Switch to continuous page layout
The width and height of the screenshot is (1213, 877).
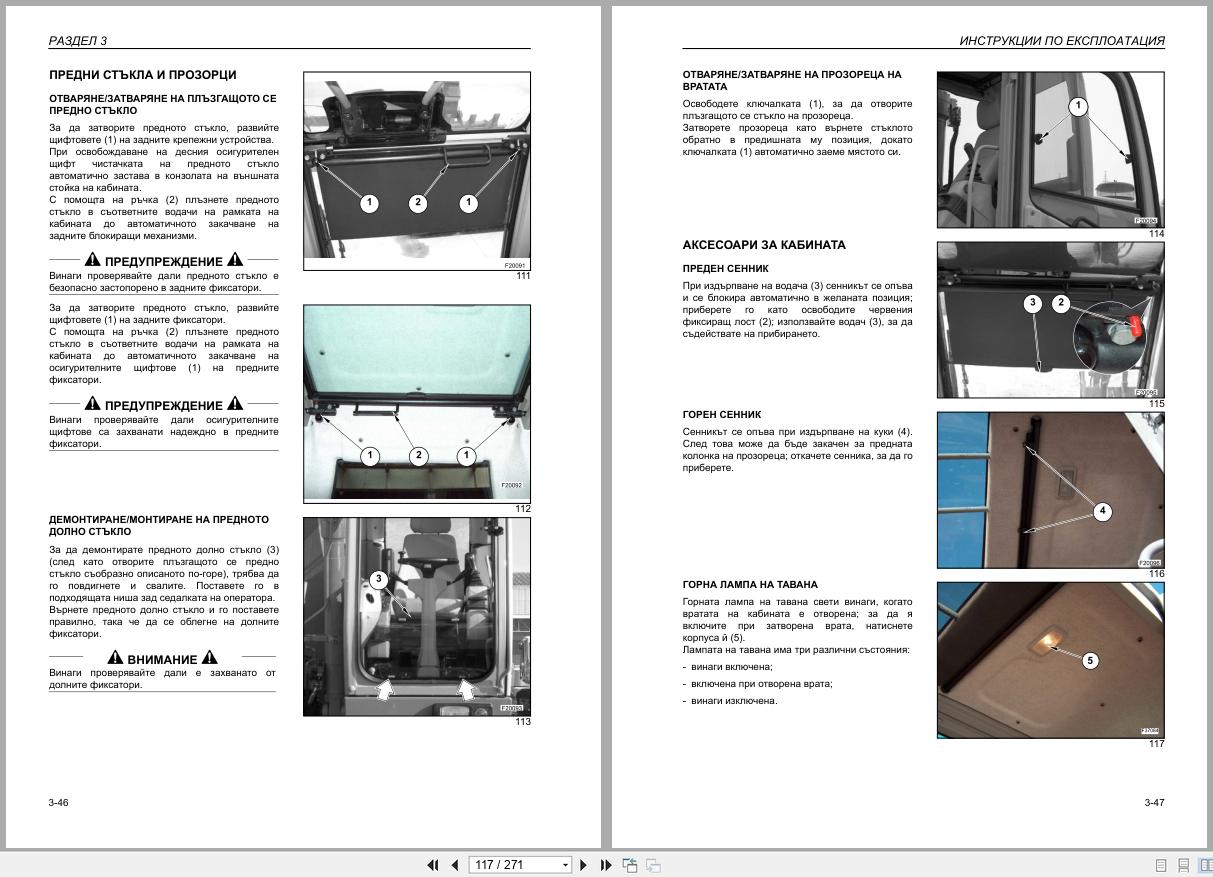1183,866
